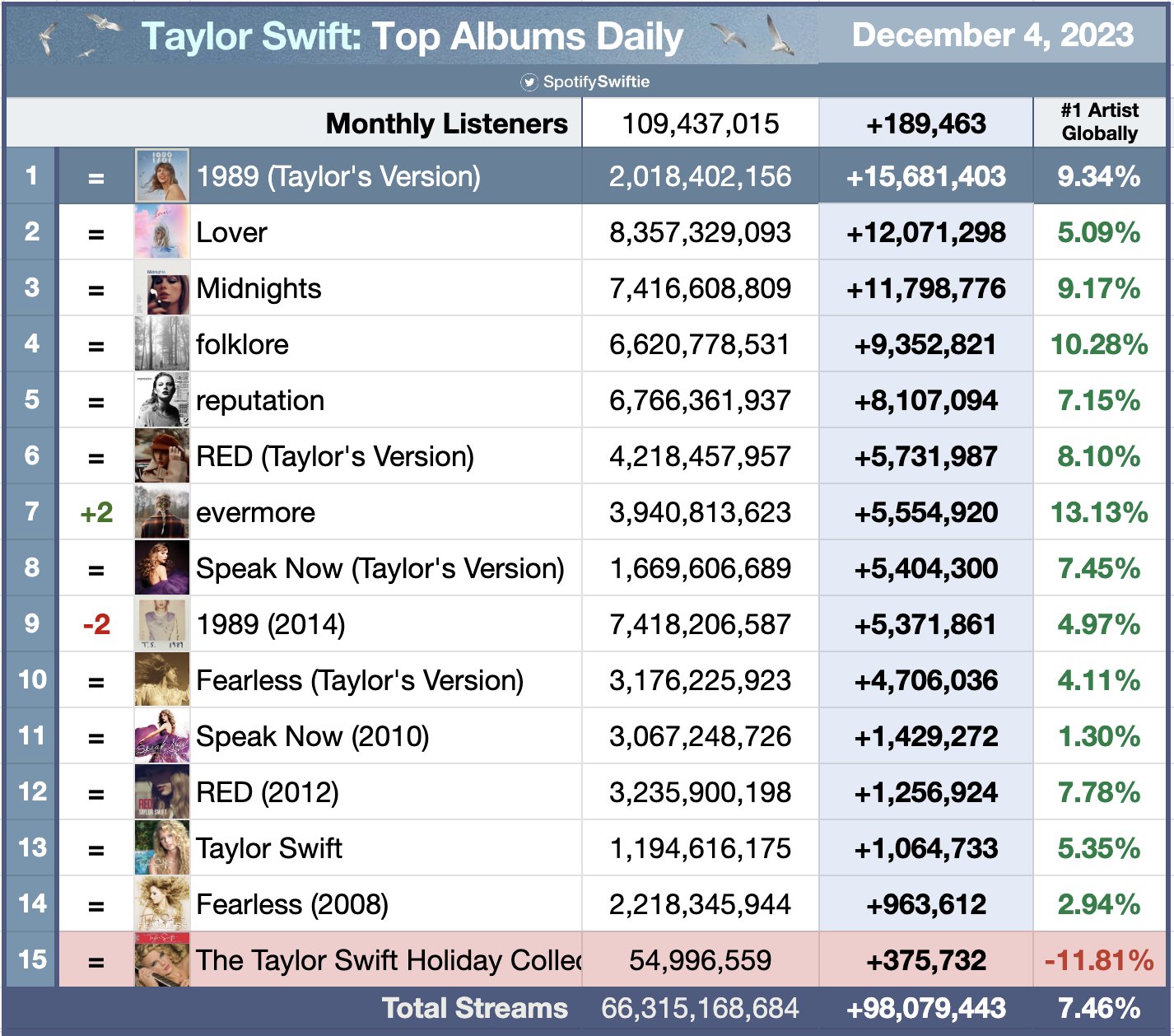Select reputation's total streams 6,766,361,937
Screen dimensions: 1174x1036
(x=701, y=400)
